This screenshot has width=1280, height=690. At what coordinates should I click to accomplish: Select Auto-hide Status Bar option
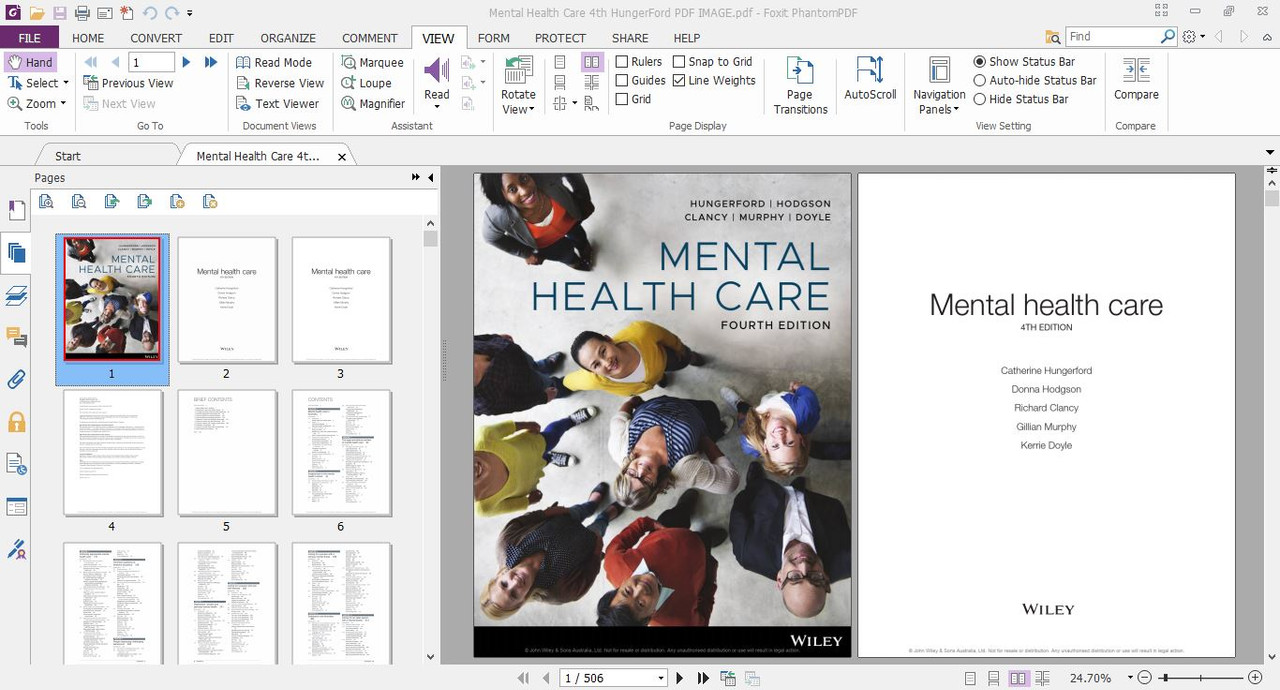(979, 81)
